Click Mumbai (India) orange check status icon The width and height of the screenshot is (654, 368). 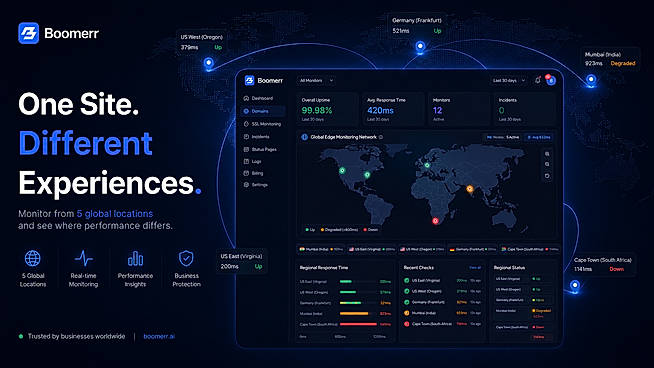[407, 313]
